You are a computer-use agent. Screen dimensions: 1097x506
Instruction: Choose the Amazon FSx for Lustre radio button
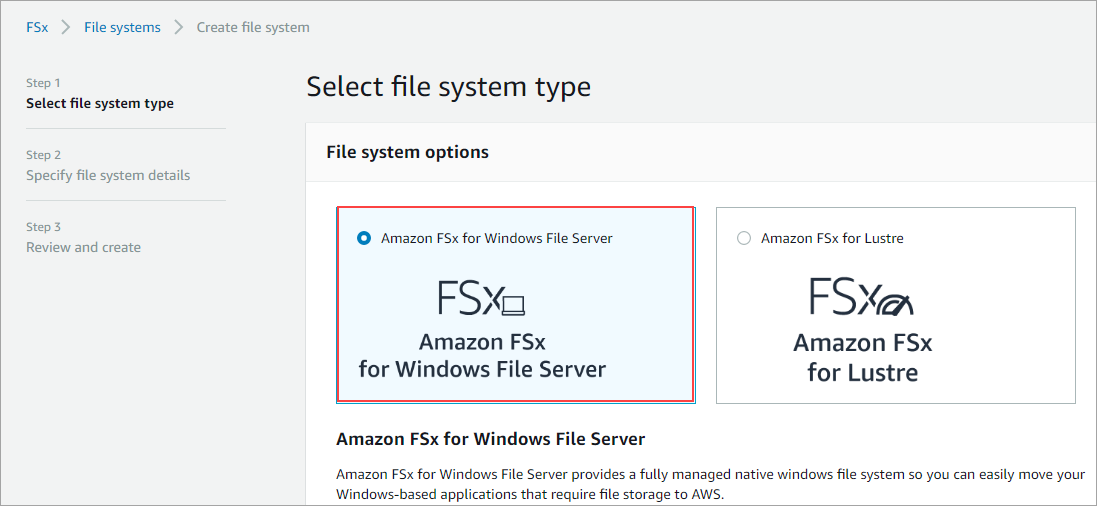pos(744,239)
